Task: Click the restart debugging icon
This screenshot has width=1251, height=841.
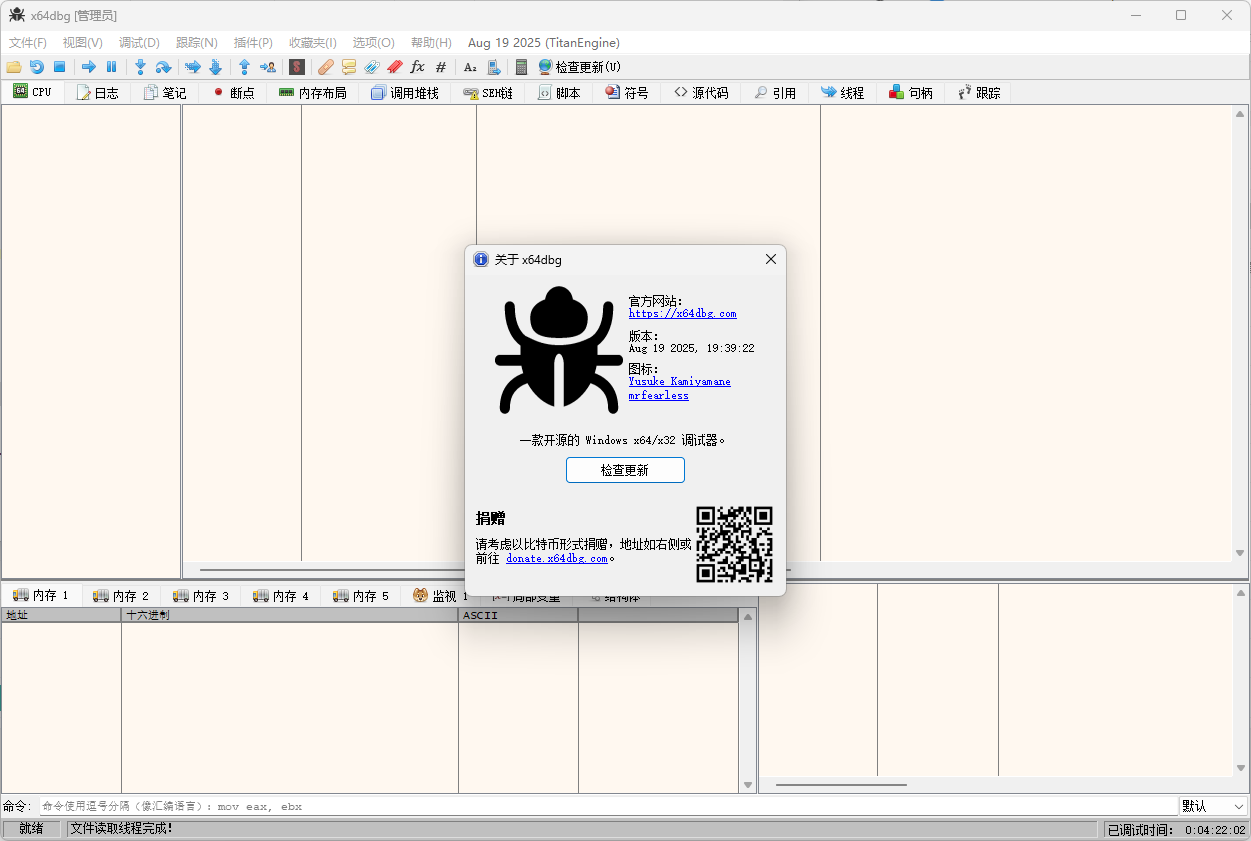Action: pyautogui.click(x=36, y=67)
